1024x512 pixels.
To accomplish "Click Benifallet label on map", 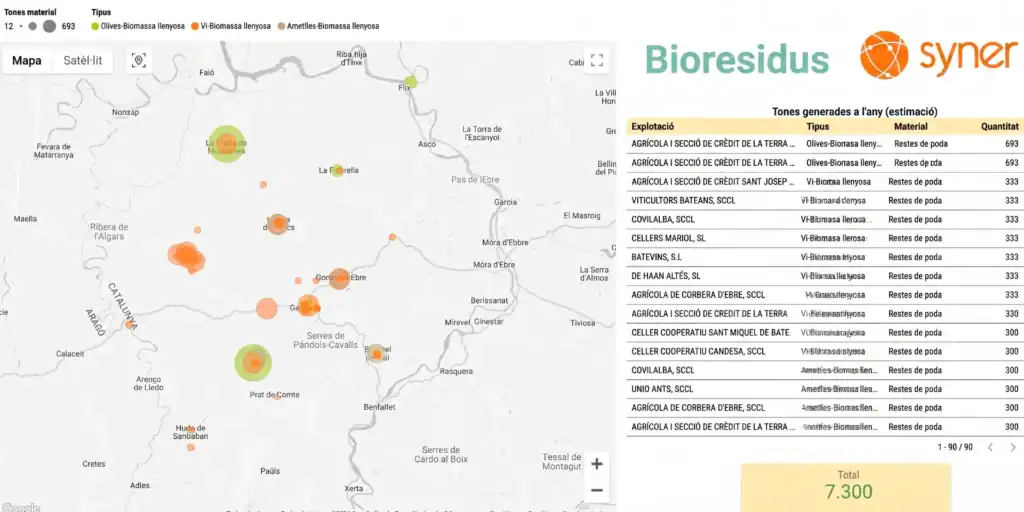I will click(379, 407).
